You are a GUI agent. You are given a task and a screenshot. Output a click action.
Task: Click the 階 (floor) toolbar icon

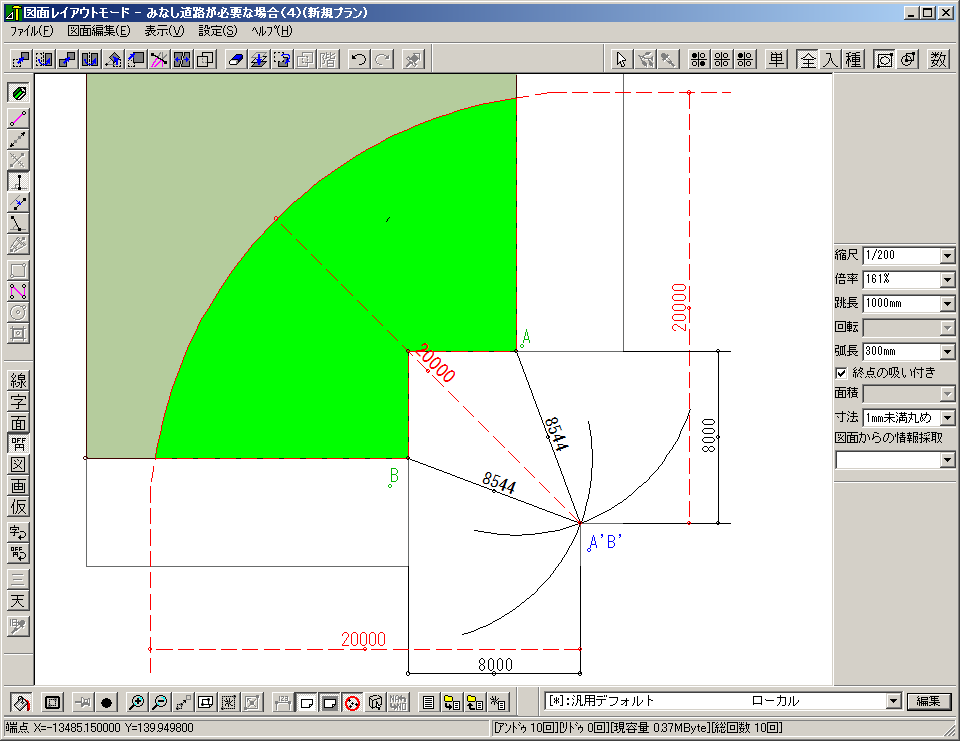(328, 59)
